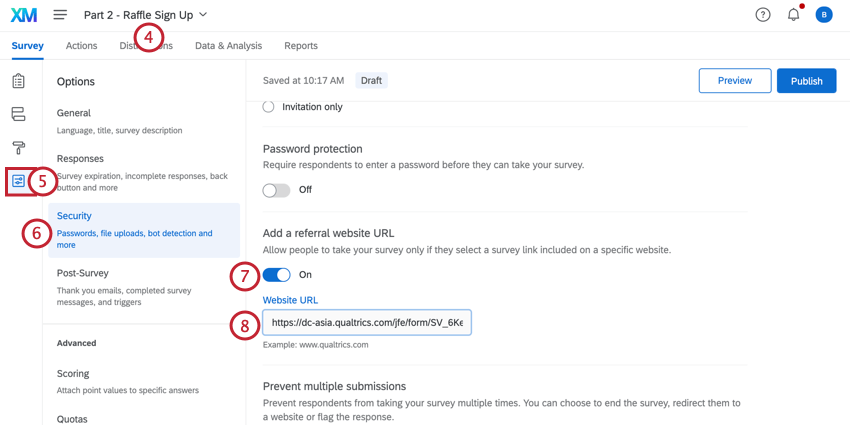Go to the Reports tab
Image resolution: width=850 pixels, height=425 pixels.
(301, 46)
